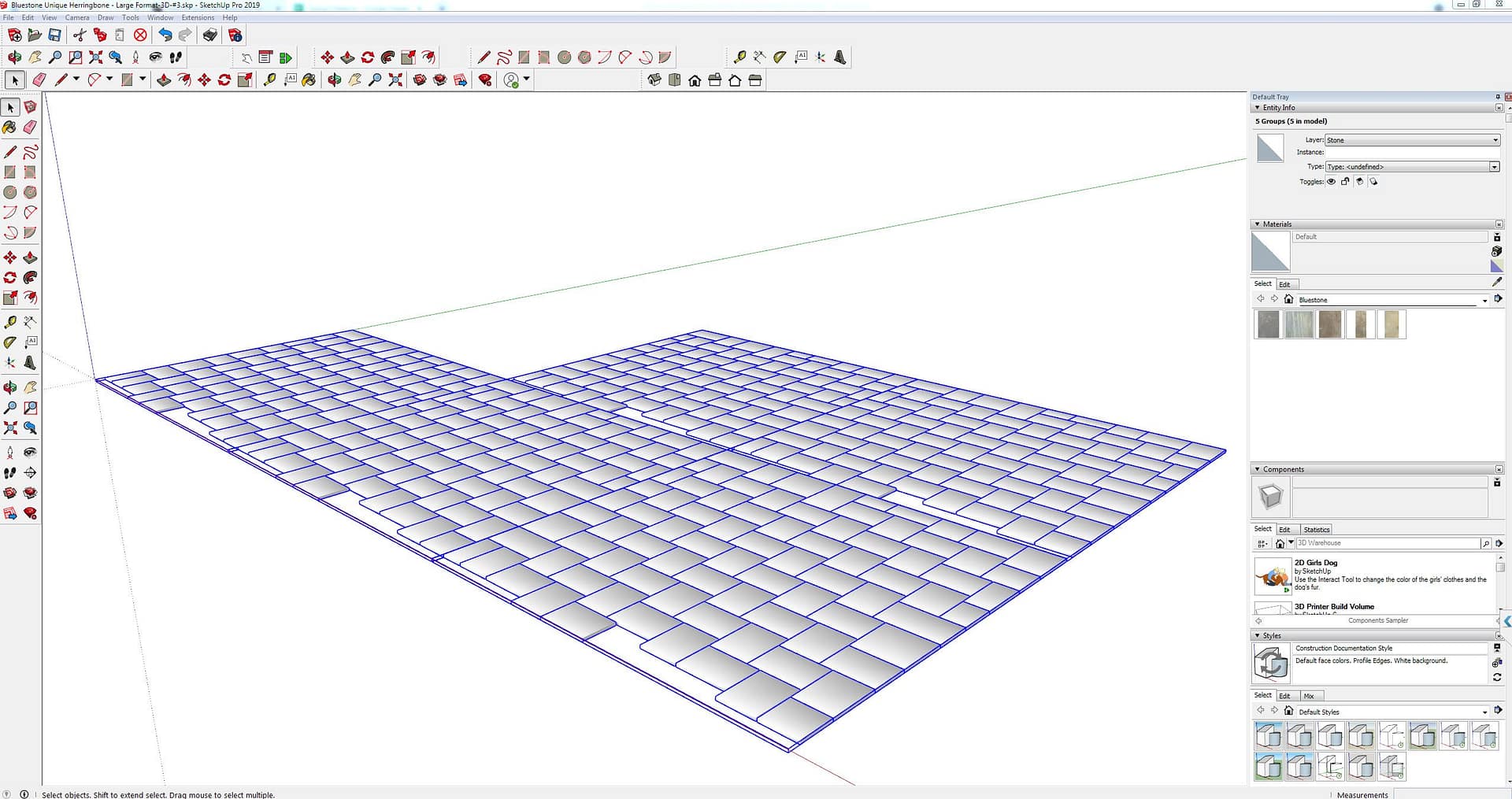1512x799 pixels.
Task: Toggle the lock icon in Entity Info
Action: pos(1345,182)
